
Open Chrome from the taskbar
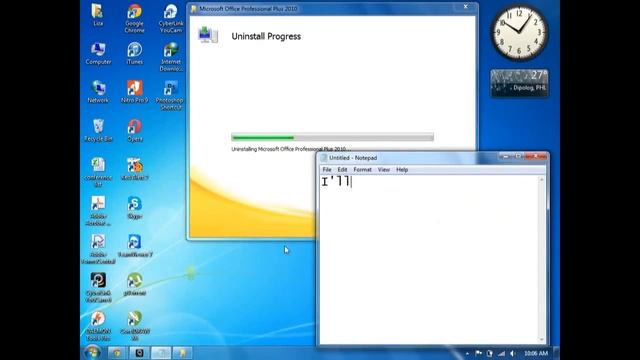117,353
